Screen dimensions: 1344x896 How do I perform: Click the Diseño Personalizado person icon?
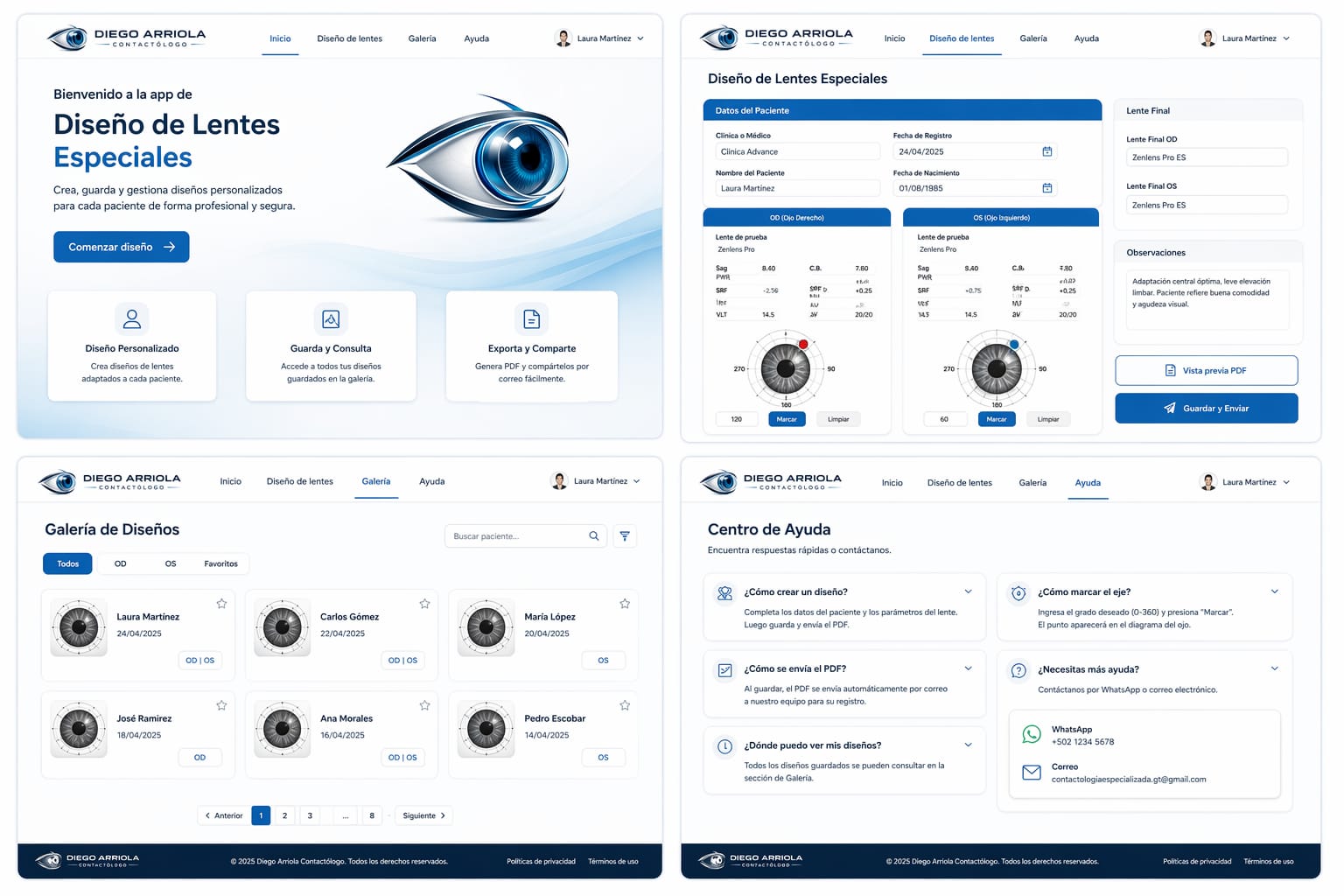coord(132,319)
